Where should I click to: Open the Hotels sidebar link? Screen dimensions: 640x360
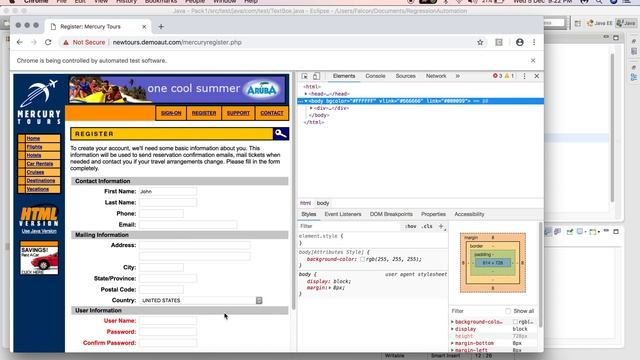tap(34, 156)
